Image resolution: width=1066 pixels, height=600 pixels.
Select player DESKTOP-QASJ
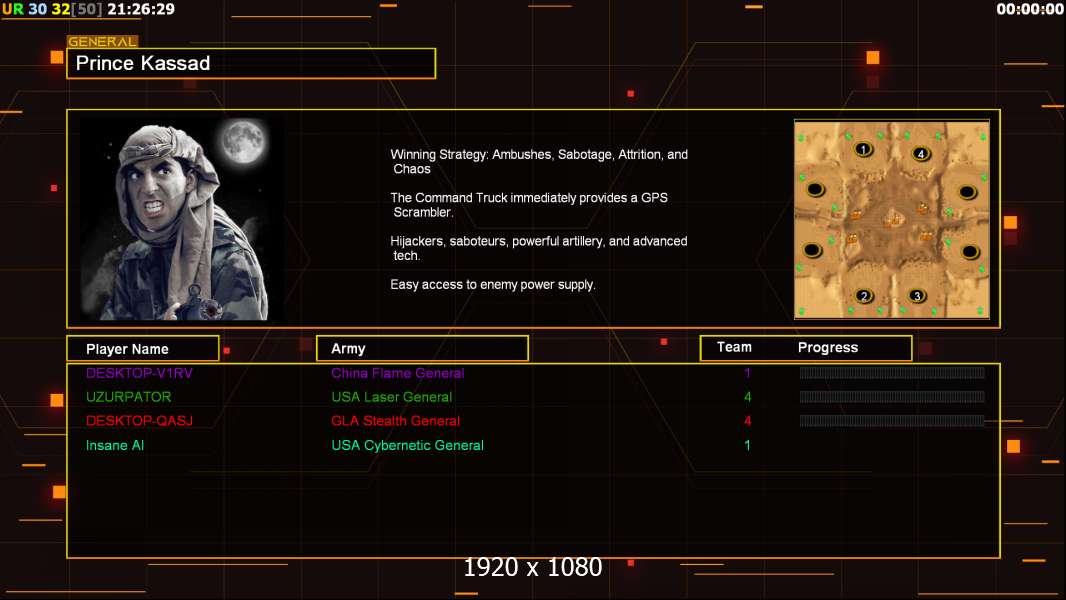point(139,421)
